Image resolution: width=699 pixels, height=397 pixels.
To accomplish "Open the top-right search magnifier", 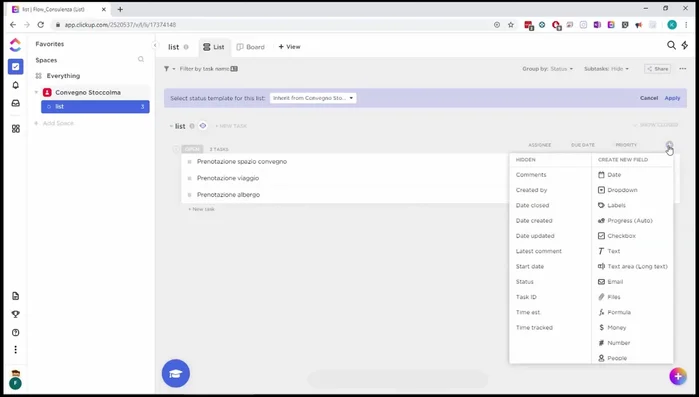I will (x=671, y=45).
